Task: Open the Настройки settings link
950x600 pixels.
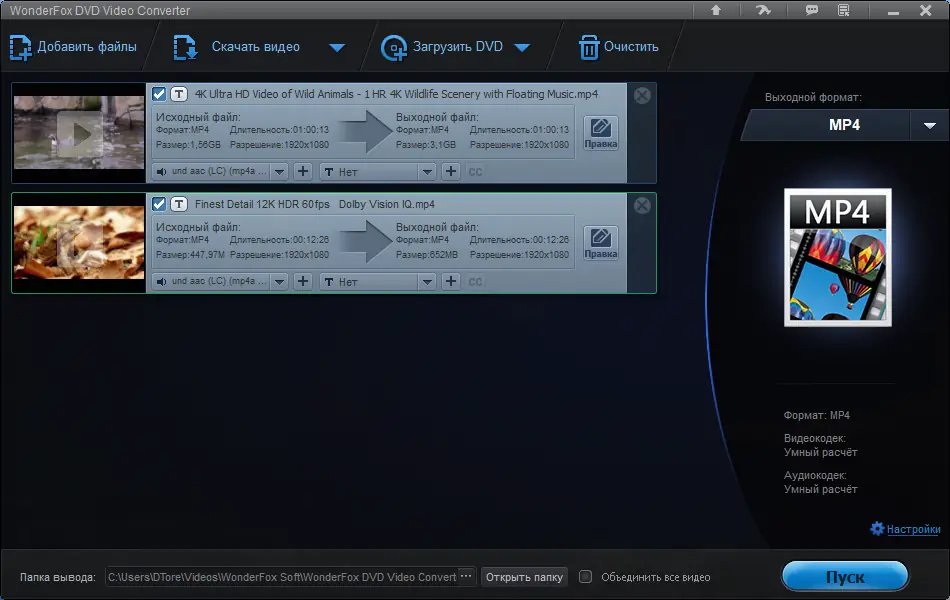Action: 914,529
